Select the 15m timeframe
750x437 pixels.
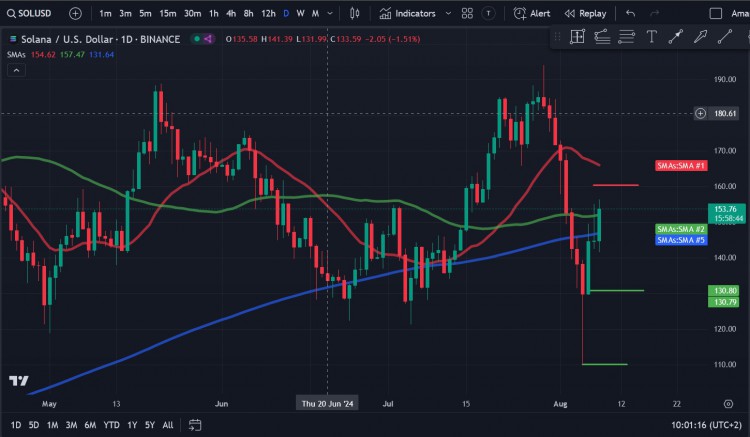167,13
